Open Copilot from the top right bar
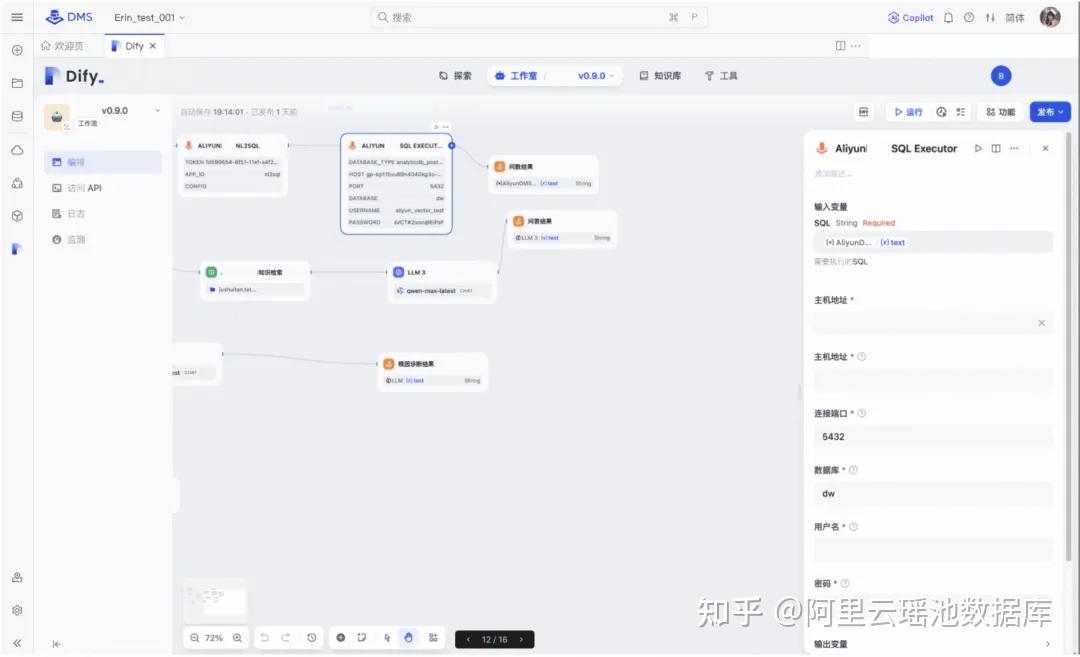This screenshot has height=657, width=1080. [x=909, y=16]
